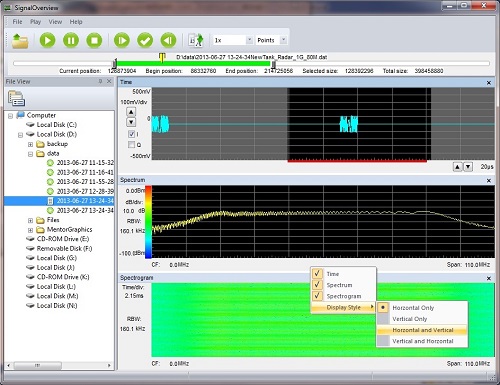Click the yellow current position marker
This screenshot has width=500, height=385.
(x=162, y=57)
